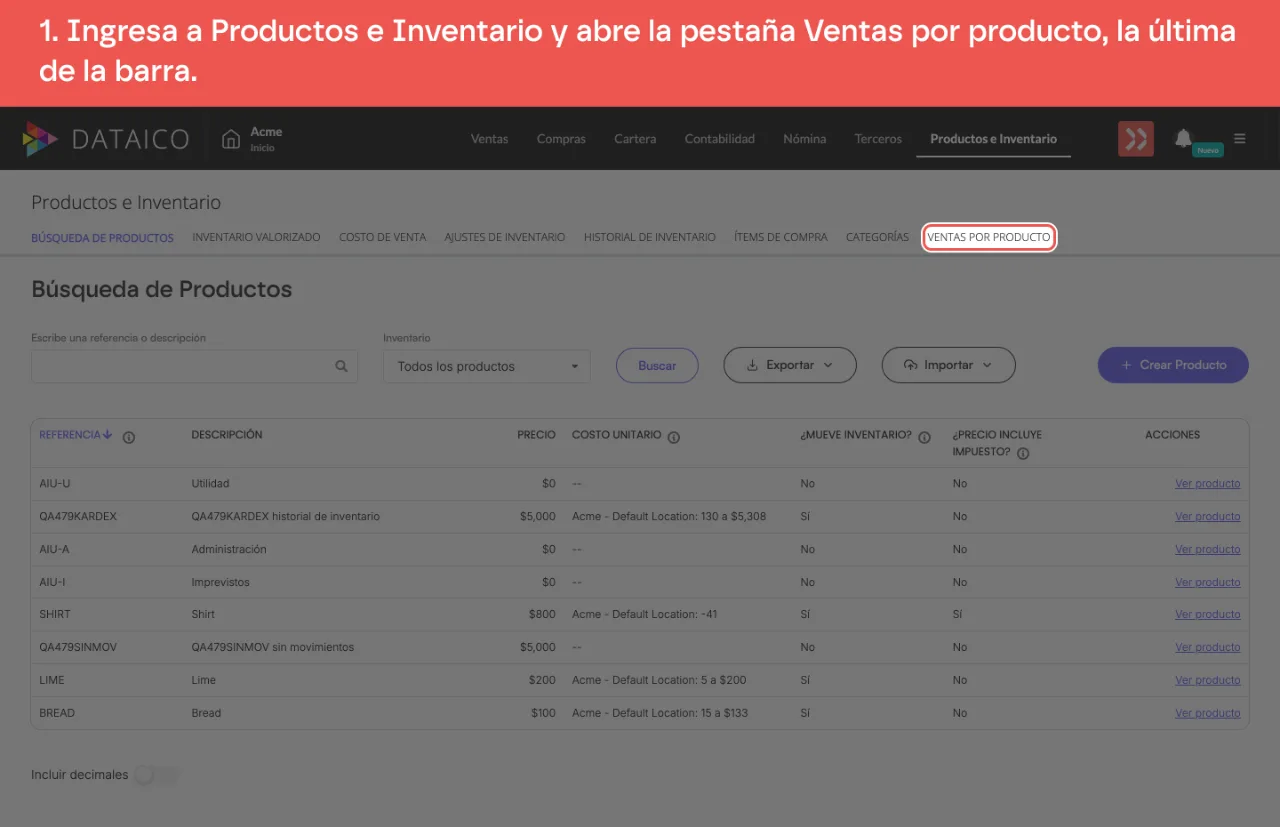Click info icon next to Costo Unitario

674,437
